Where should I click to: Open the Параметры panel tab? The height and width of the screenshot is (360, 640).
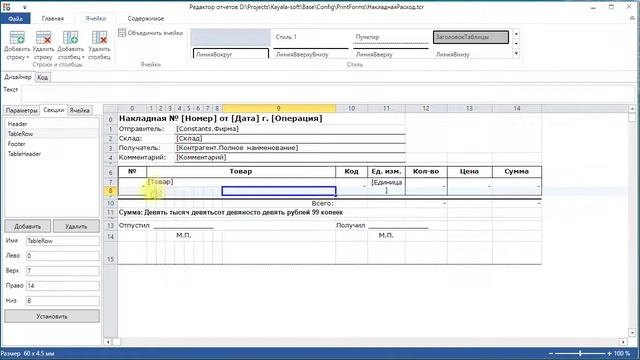[x=22, y=111]
